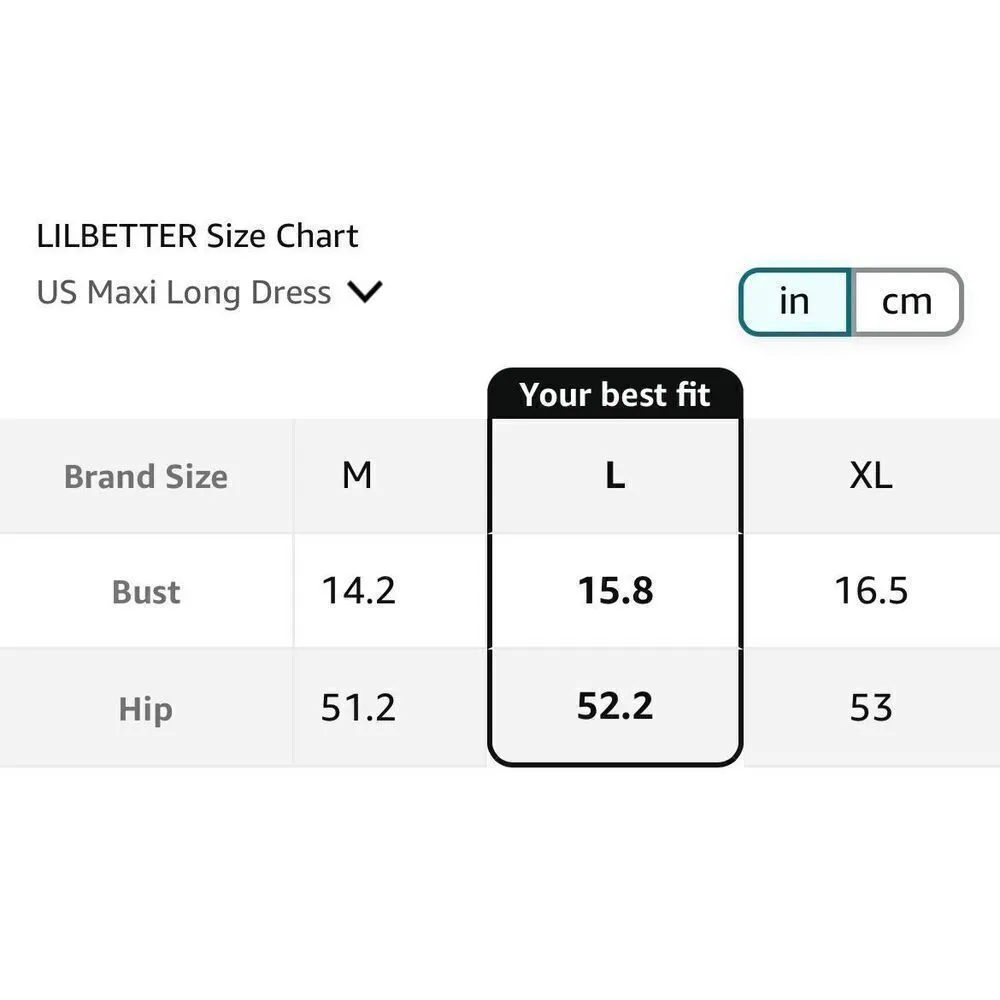Click the Hip row label
Viewport: 1000px width, 1000px height.
pos(146,709)
